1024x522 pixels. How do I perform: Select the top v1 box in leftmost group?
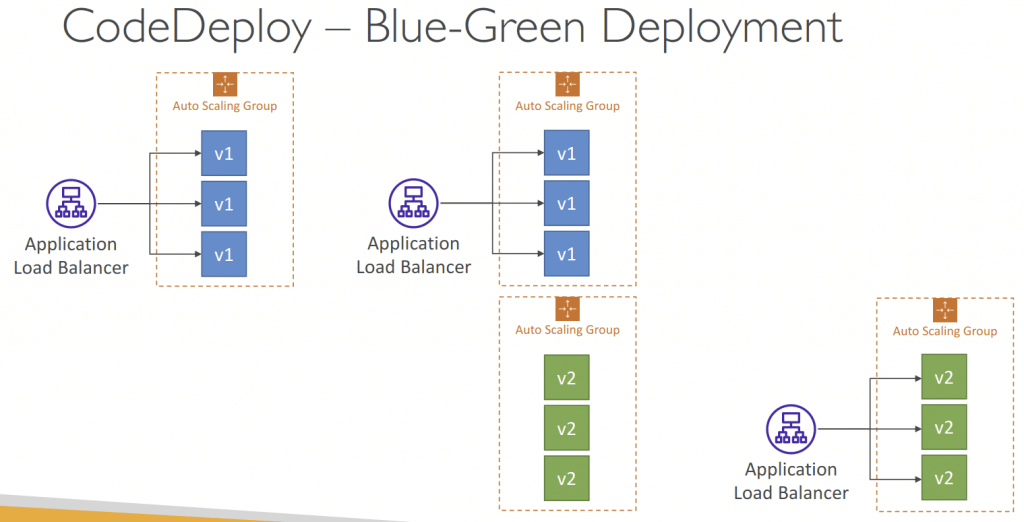224,153
